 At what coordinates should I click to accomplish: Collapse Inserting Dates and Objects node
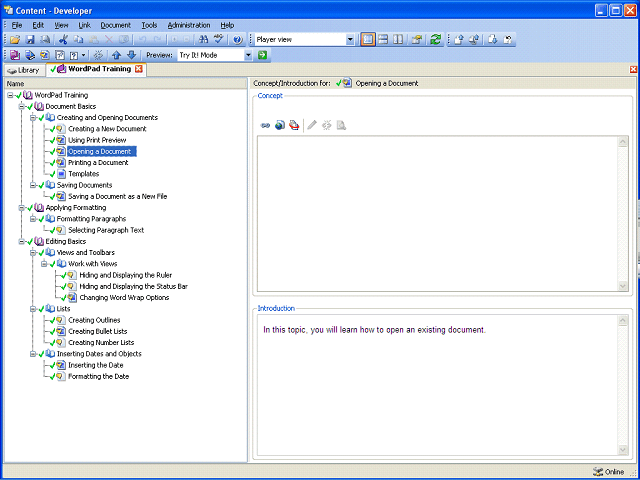click(x=33, y=354)
